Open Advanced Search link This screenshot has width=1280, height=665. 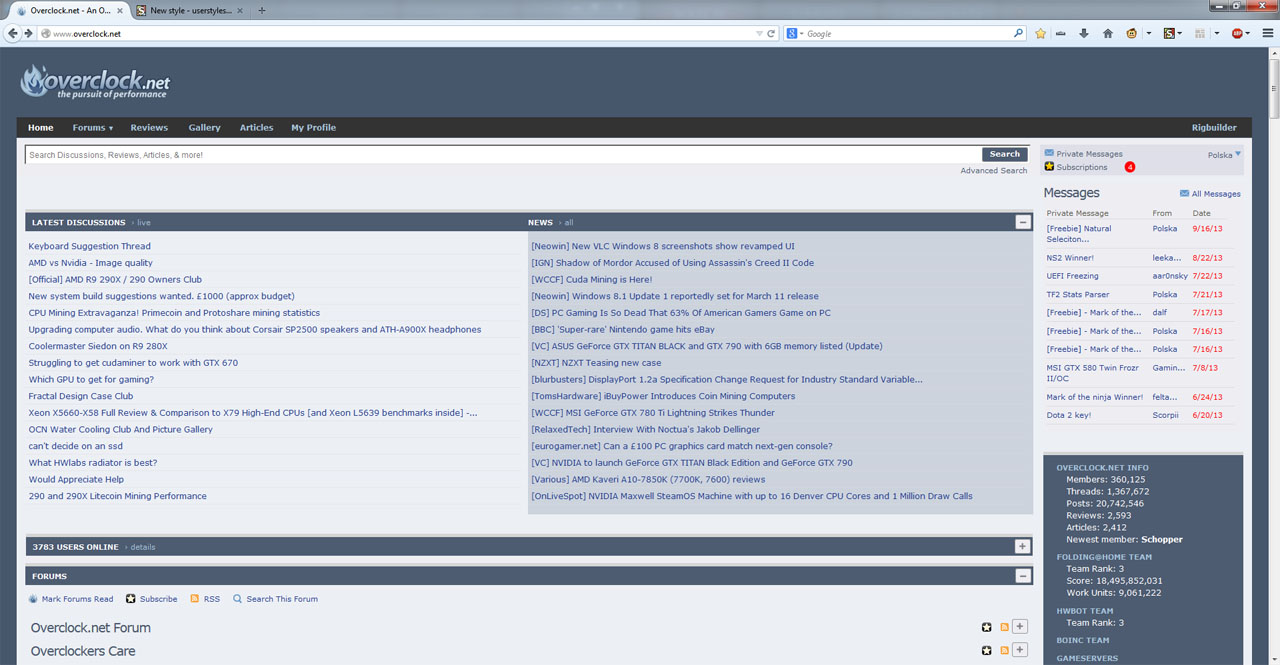993,171
